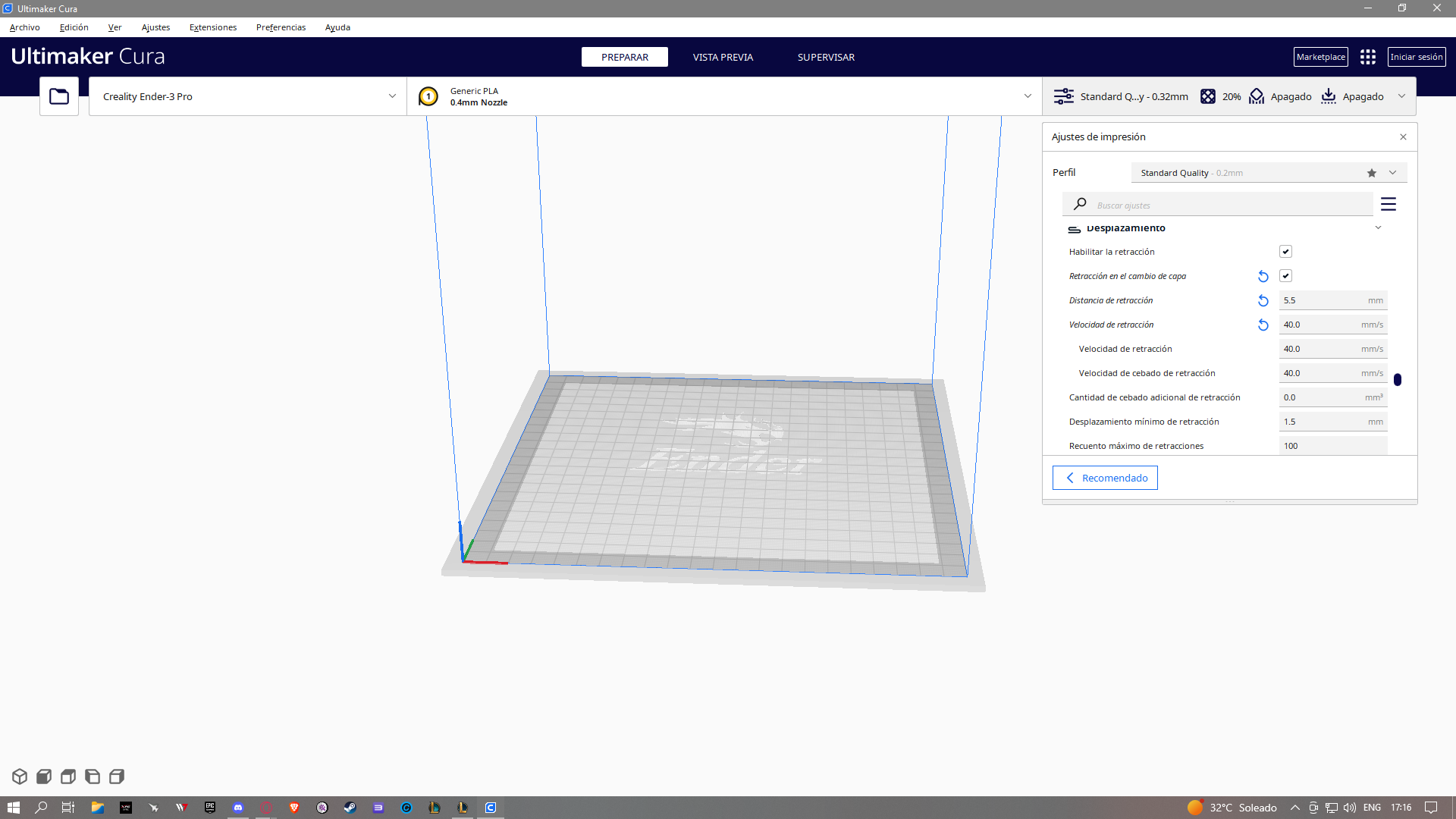The image size is (1456, 819).
Task: Switch to the VISTA PREVIA tab
Action: (x=722, y=57)
